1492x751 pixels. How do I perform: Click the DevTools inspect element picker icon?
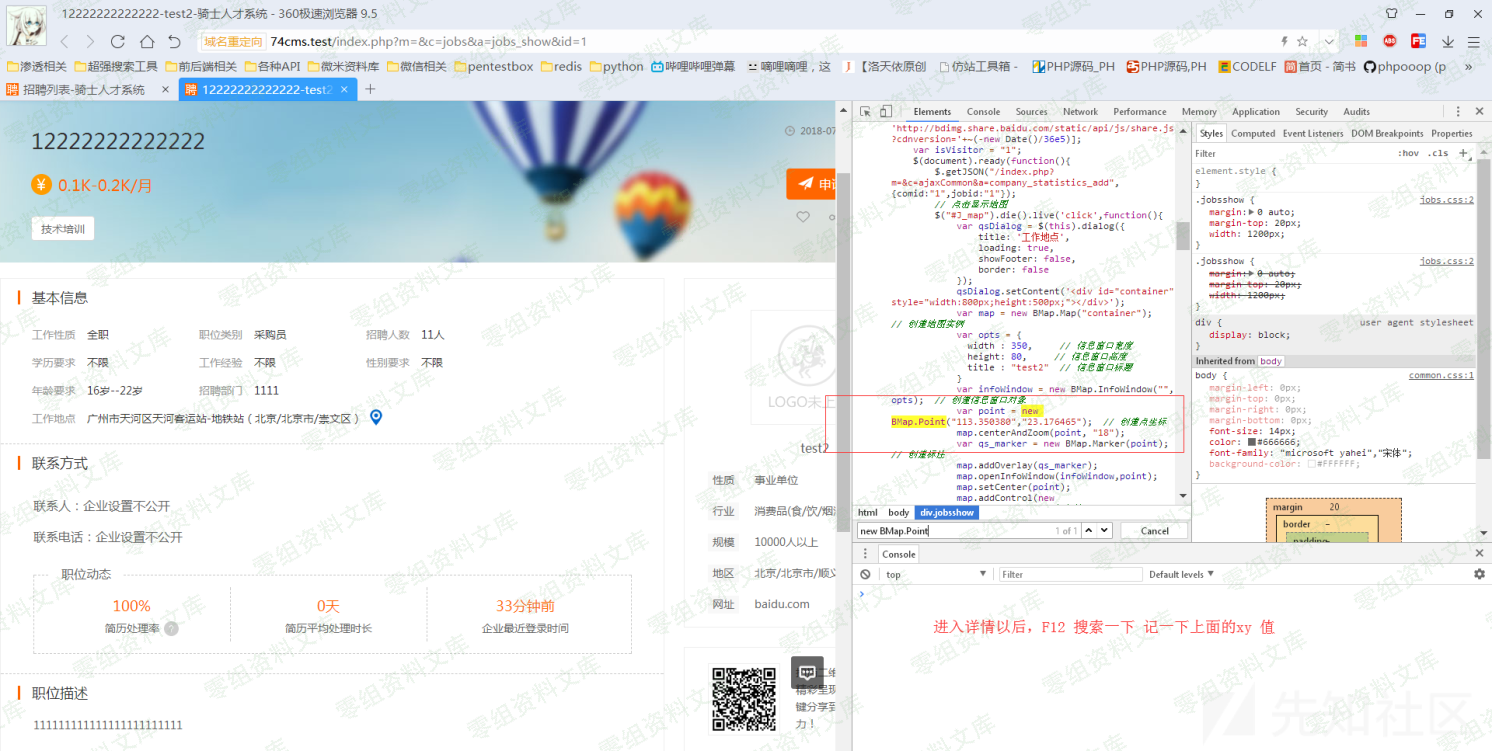[865, 112]
